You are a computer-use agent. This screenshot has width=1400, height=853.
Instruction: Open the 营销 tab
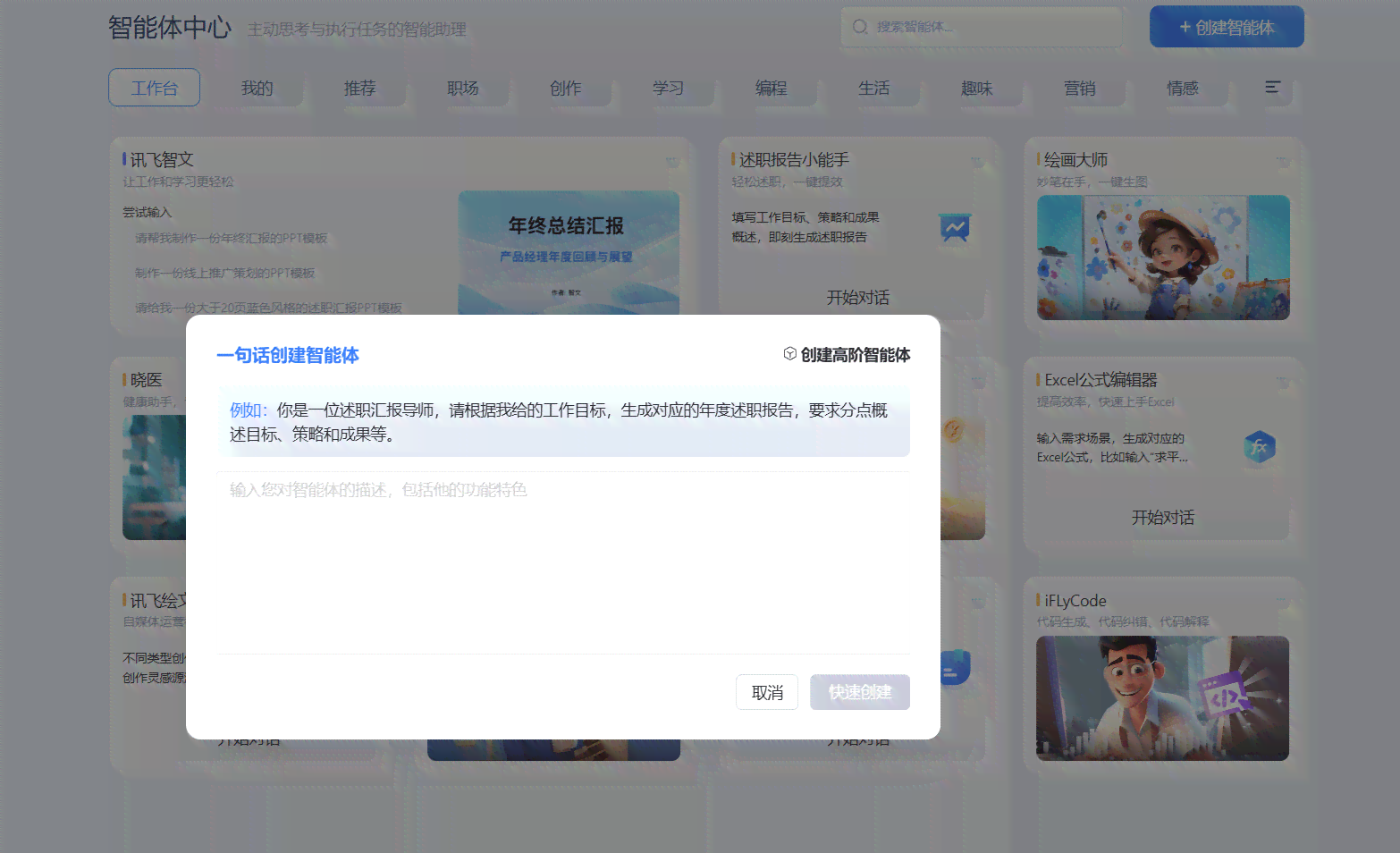click(1079, 88)
